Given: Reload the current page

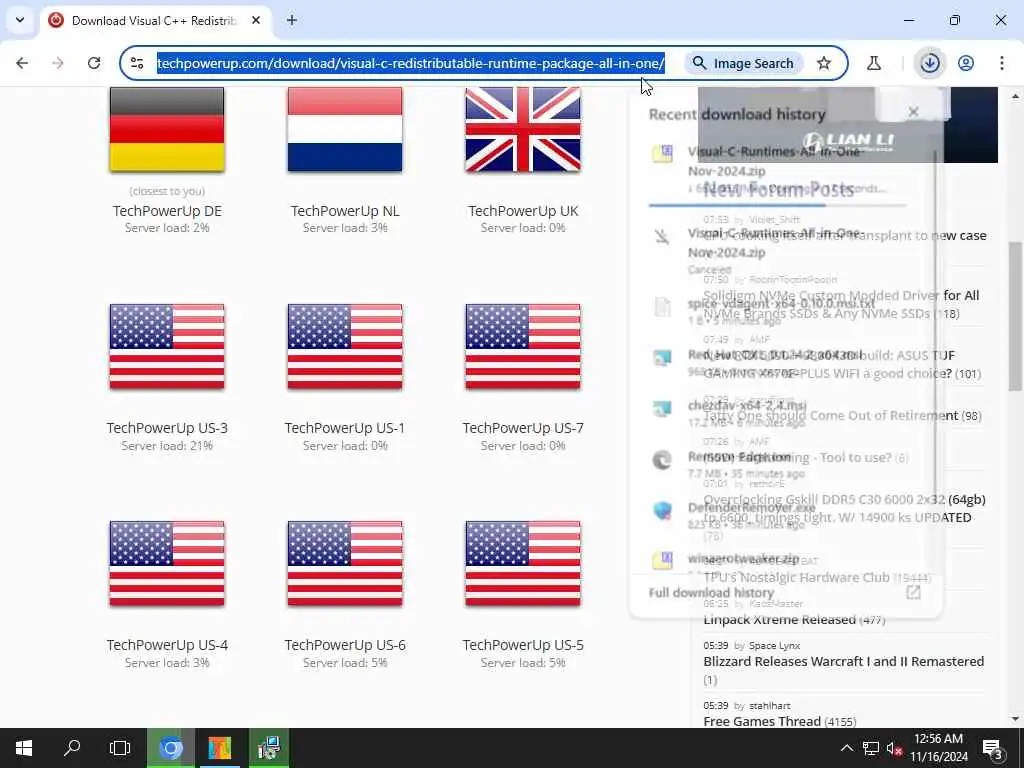Looking at the screenshot, I should point(94,63).
